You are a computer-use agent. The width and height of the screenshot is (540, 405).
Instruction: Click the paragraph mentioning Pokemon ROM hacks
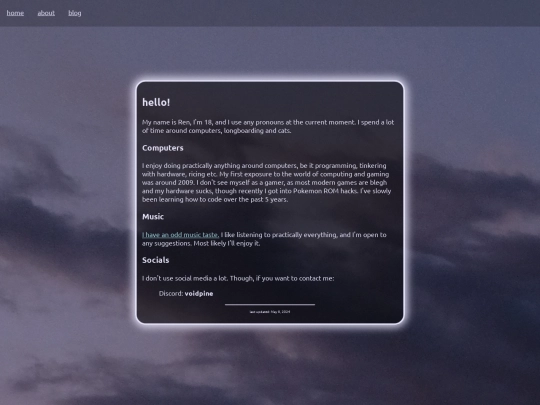point(267,183)
